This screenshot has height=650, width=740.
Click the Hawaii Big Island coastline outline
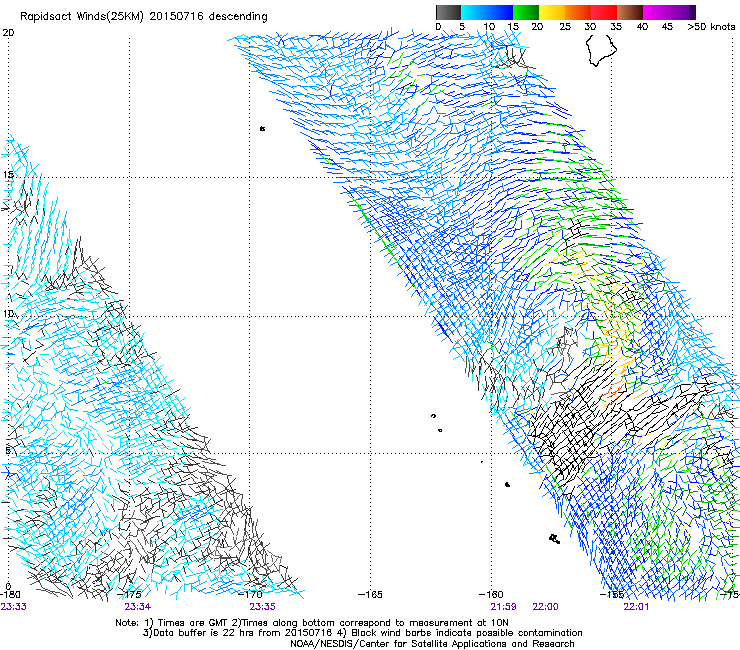[x=601, y=50]
